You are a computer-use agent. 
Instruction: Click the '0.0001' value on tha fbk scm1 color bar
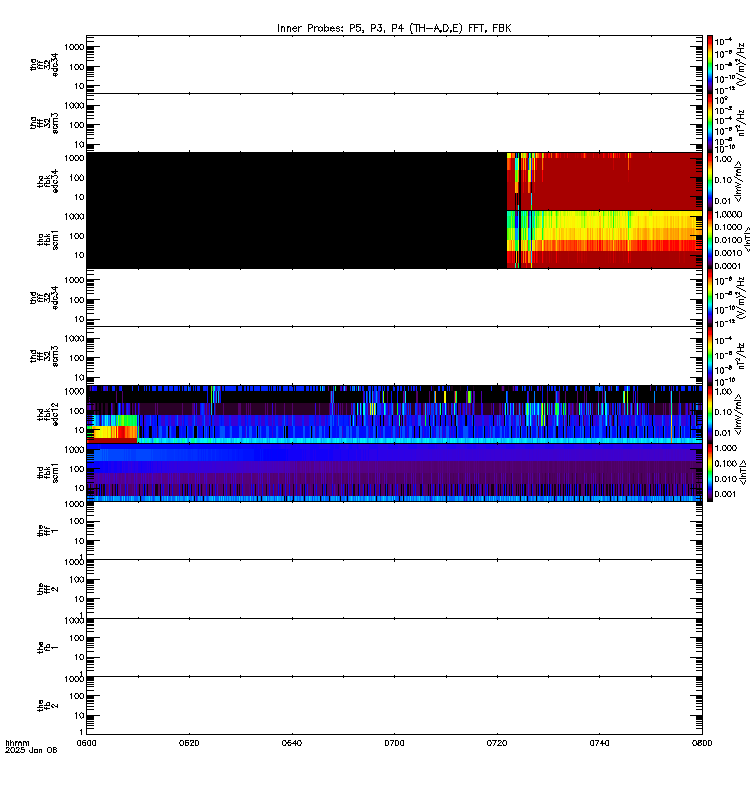[728, 266]
